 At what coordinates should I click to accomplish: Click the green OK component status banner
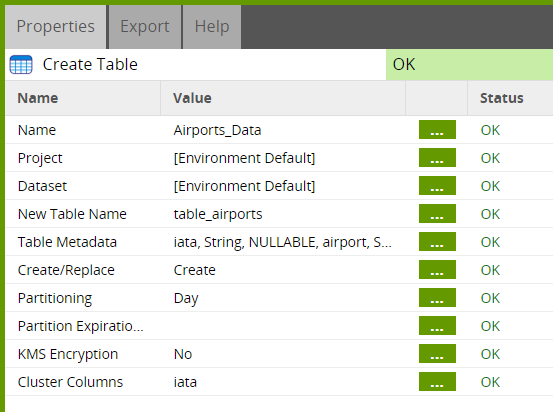click(x=469, y=65)
